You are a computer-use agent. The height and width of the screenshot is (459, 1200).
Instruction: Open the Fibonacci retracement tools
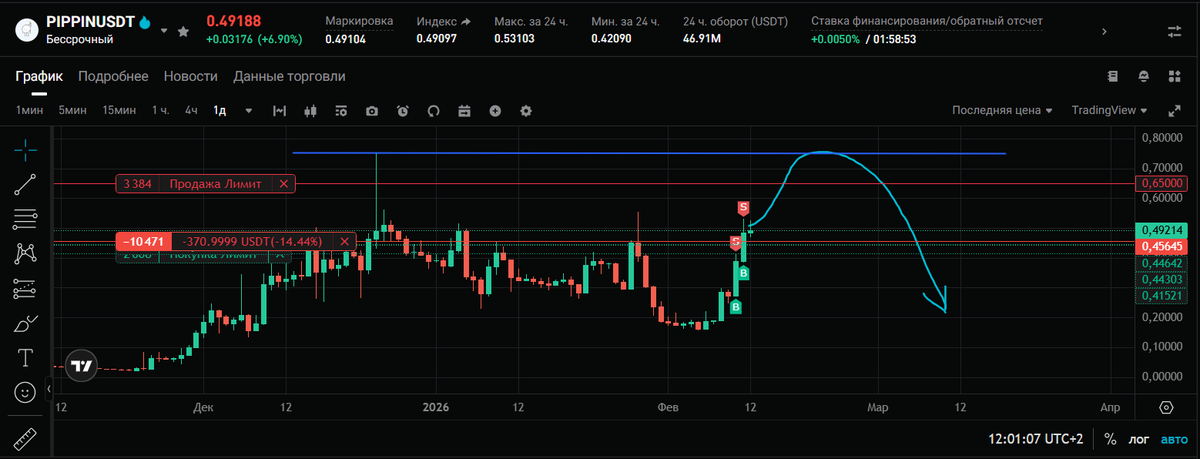pyautogui.click(x=26, y=219)
